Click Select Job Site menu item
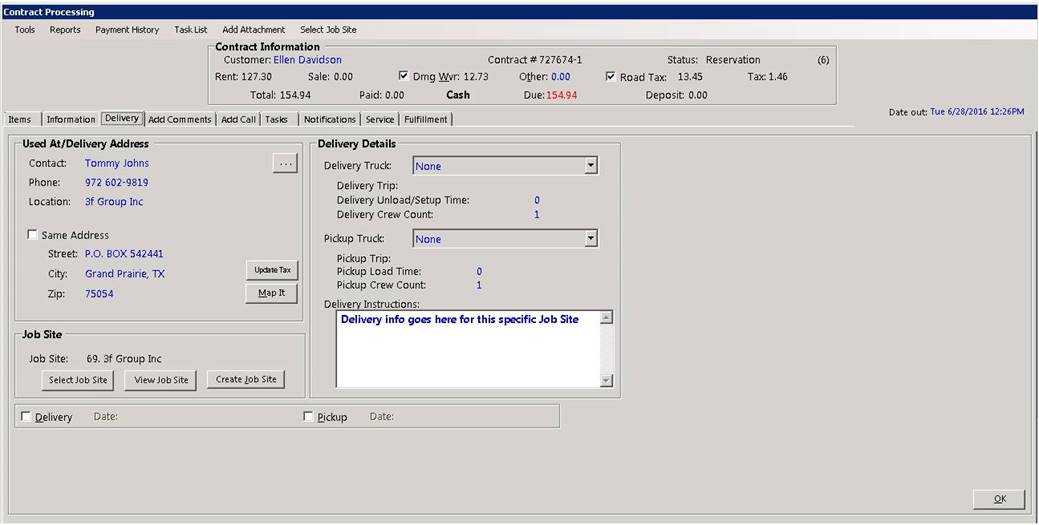 (x=328, y=30)
